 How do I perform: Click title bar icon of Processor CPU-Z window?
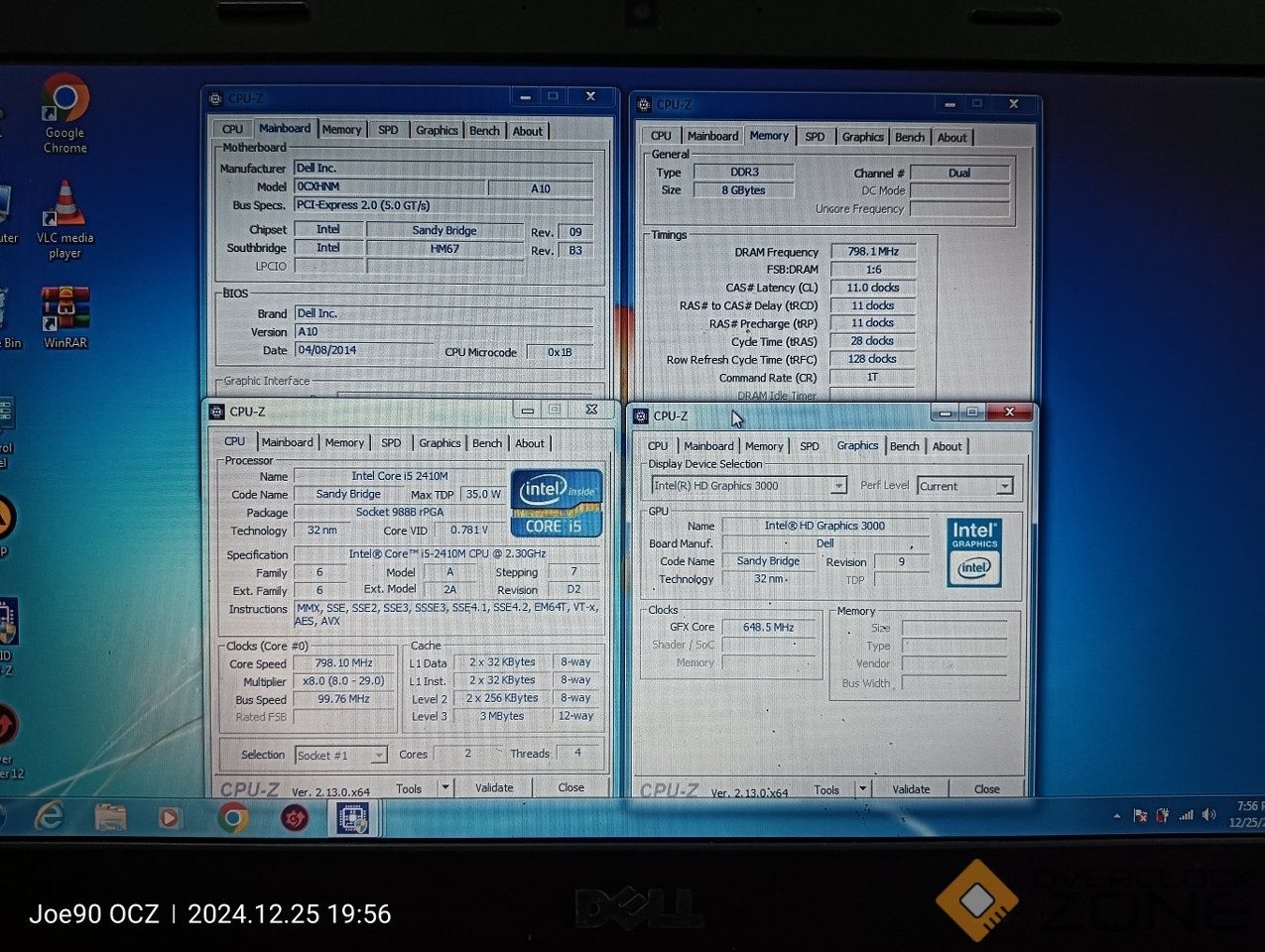pyautogui.click(x=217, y=412)
